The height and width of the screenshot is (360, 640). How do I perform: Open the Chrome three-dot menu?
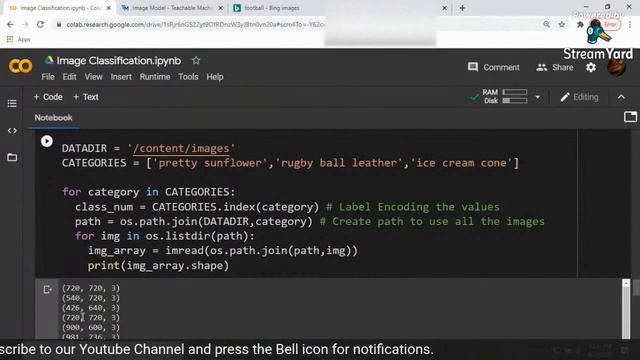pos(630,24)
